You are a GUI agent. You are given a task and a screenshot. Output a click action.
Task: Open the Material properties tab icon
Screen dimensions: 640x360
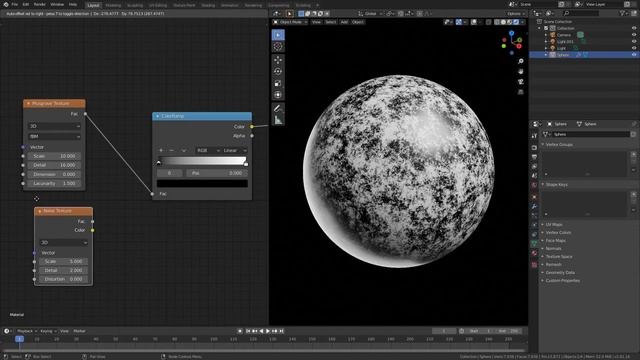pyautogui.click(x=534, y=253)
